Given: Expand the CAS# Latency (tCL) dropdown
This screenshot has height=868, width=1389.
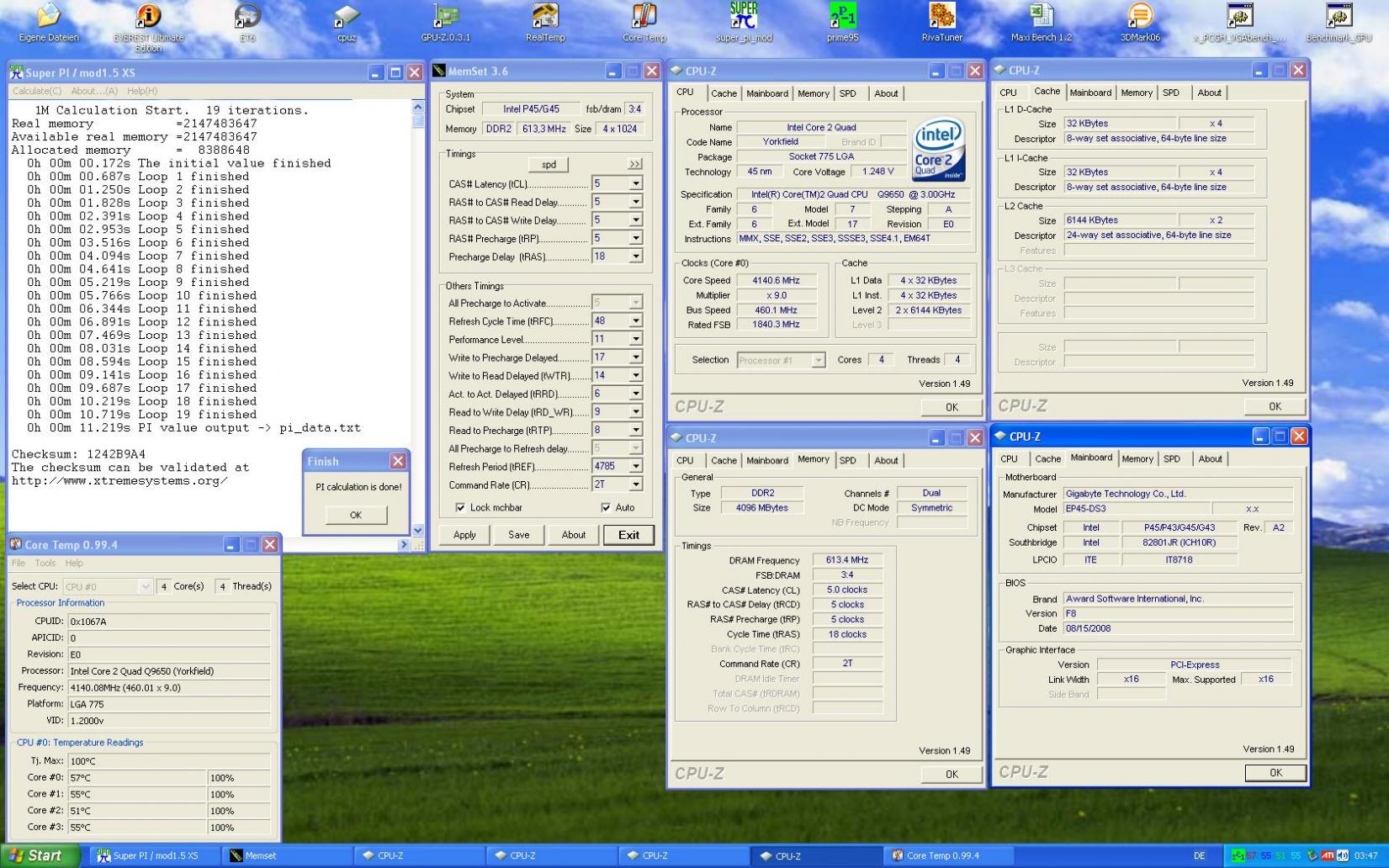Looking at the screenshot, I should (635, 183).
